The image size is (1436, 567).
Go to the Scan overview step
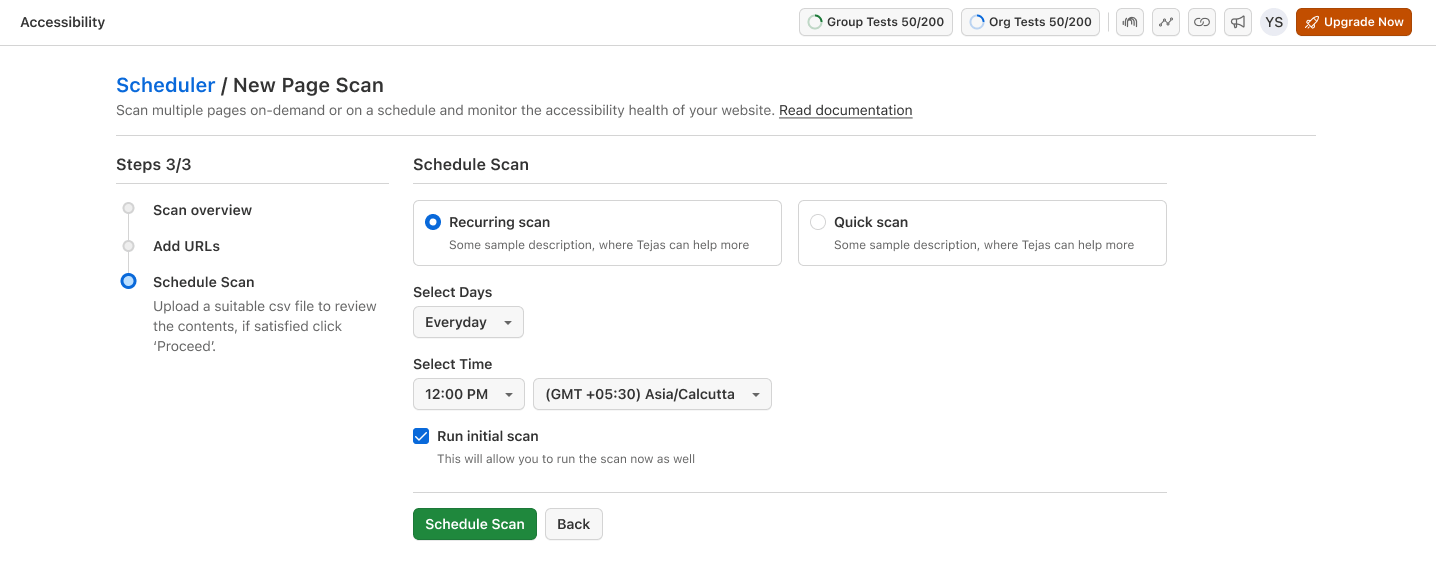(202, 210)
